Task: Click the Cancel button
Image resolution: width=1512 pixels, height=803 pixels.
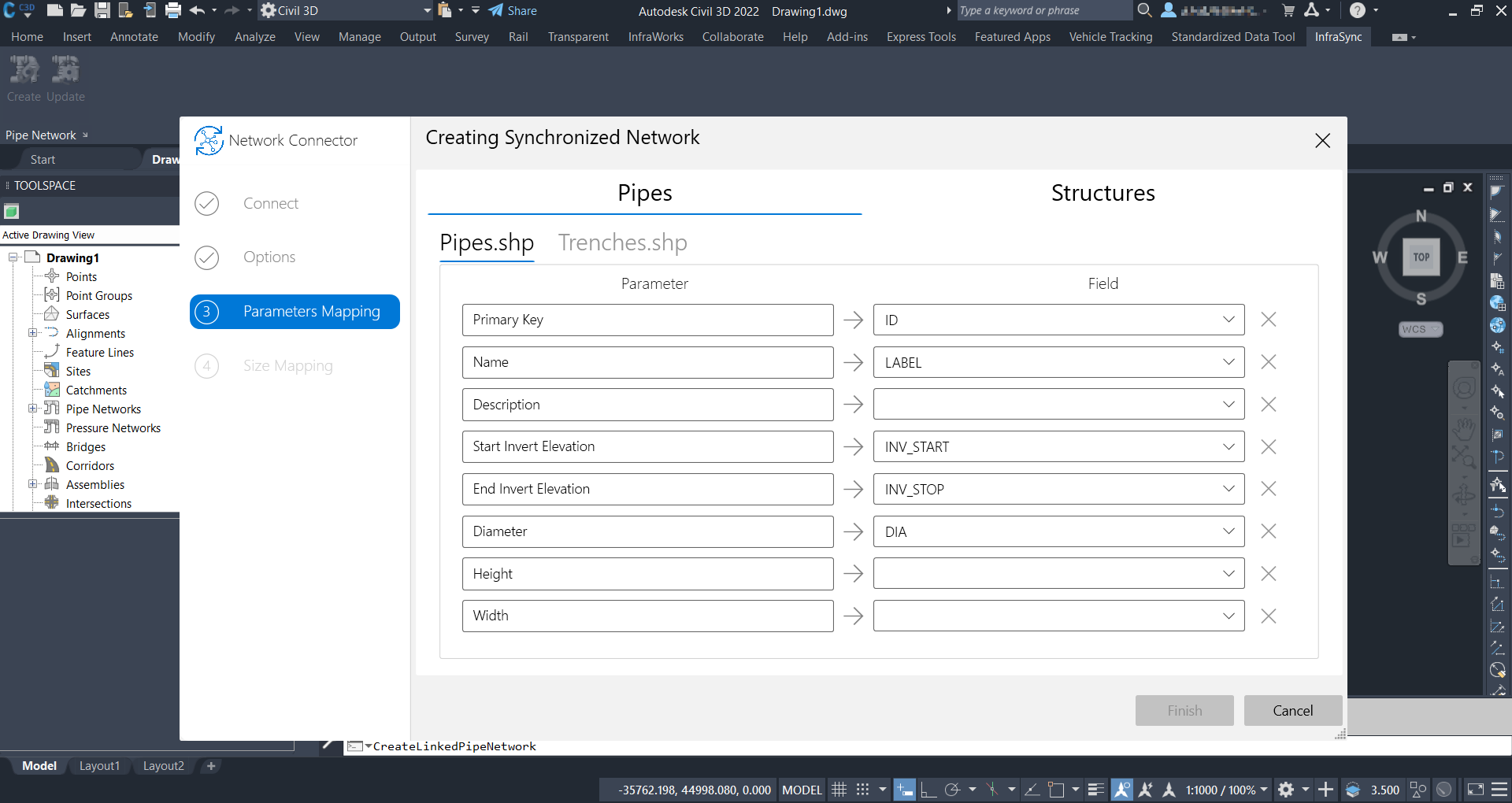Action: click(1292, 711)
